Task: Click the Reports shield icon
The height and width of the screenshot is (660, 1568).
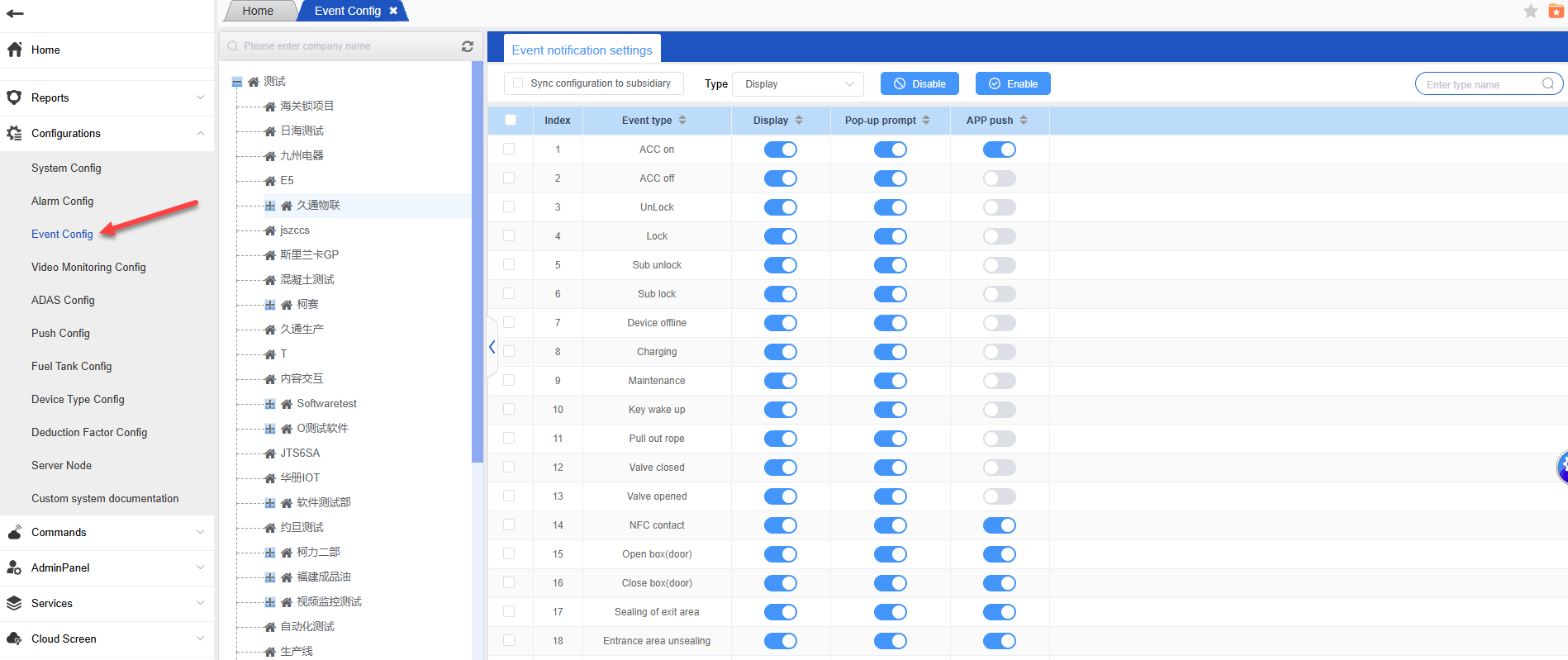Action: click(x=14, y=97)
